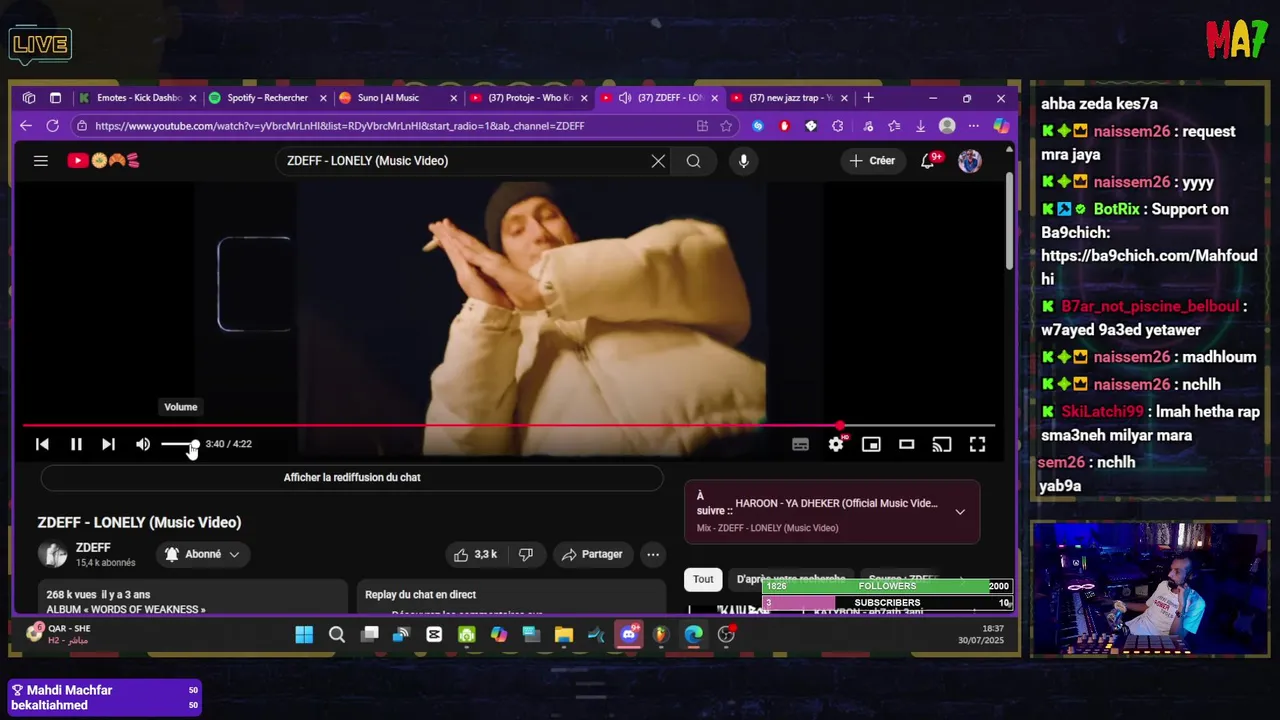Screen dimensions: 1280x720
Task: Click the browser page vertical scrollbar
Action: pyautogui.click(x=1008, y=220)
